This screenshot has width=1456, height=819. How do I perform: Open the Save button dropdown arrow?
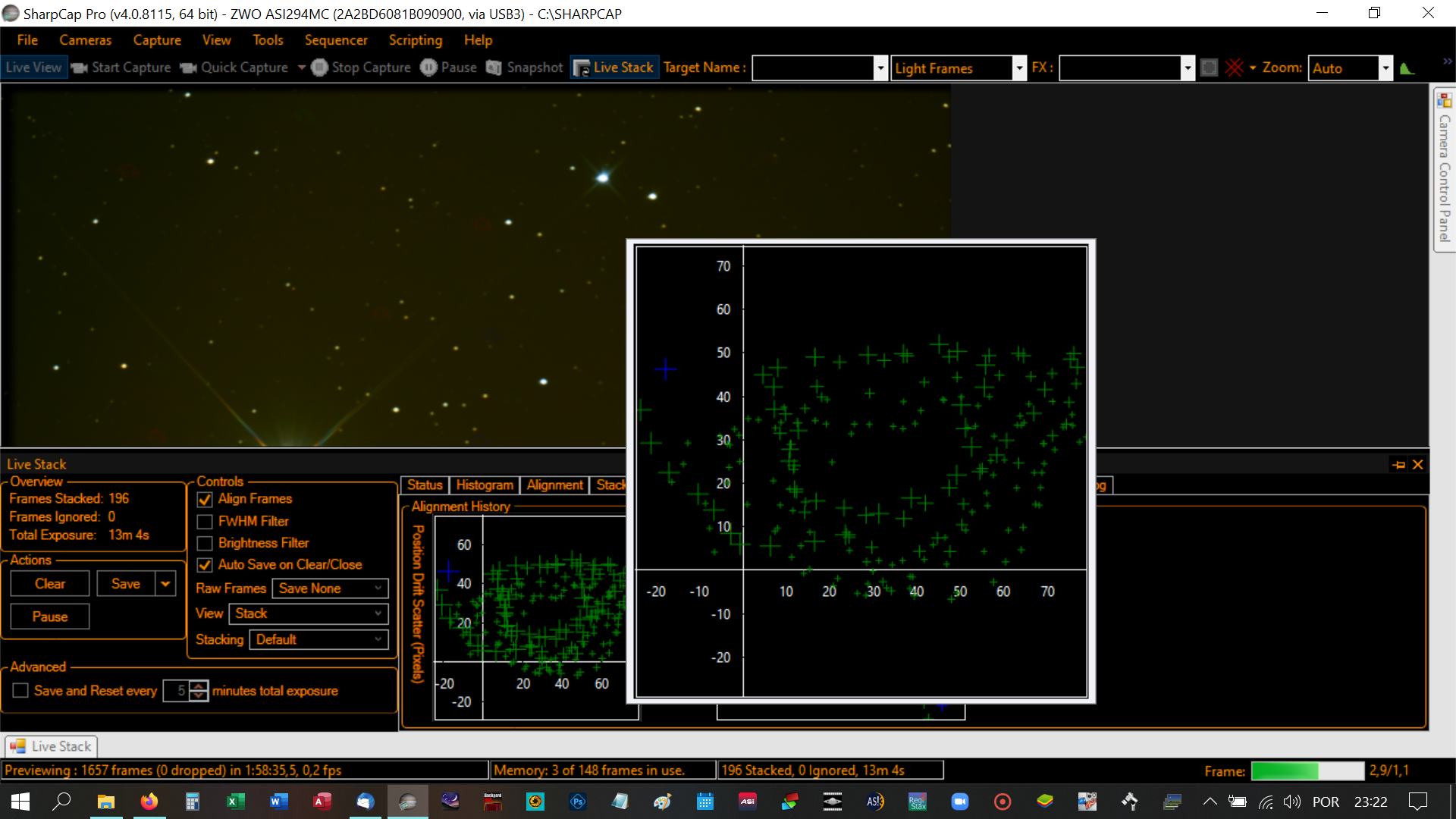click(x=165, y=584)
